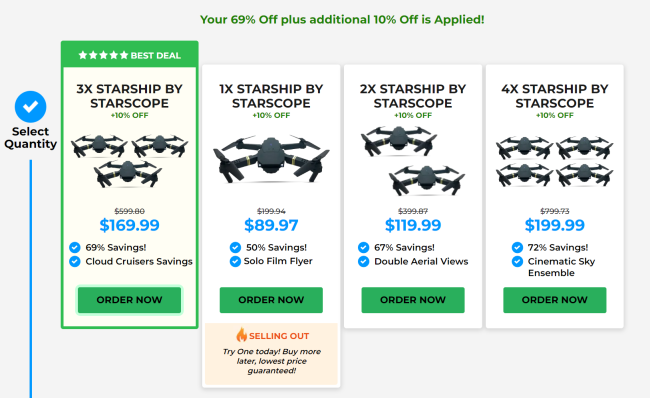Click the $199.99 price on 4X card

555,225
